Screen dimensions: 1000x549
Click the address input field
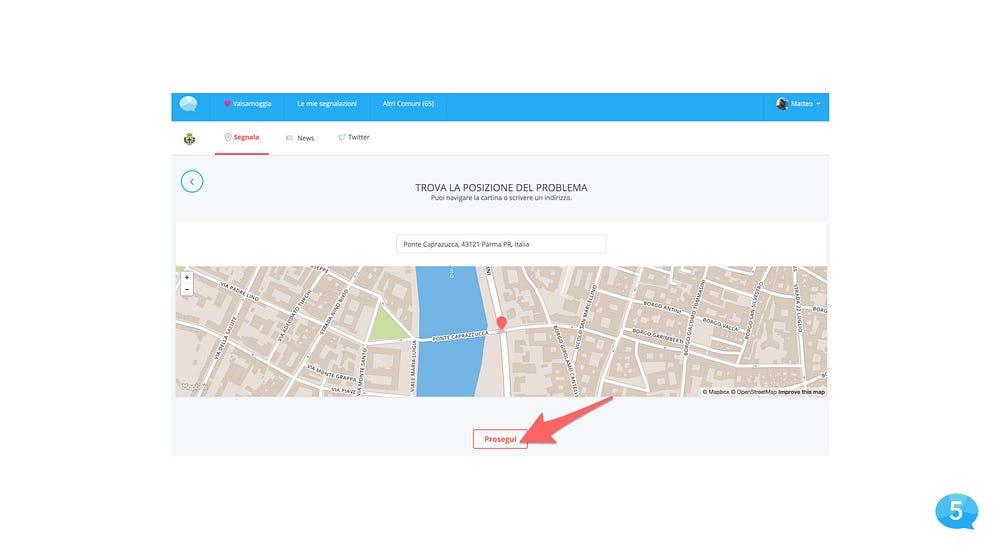[501, 244]
